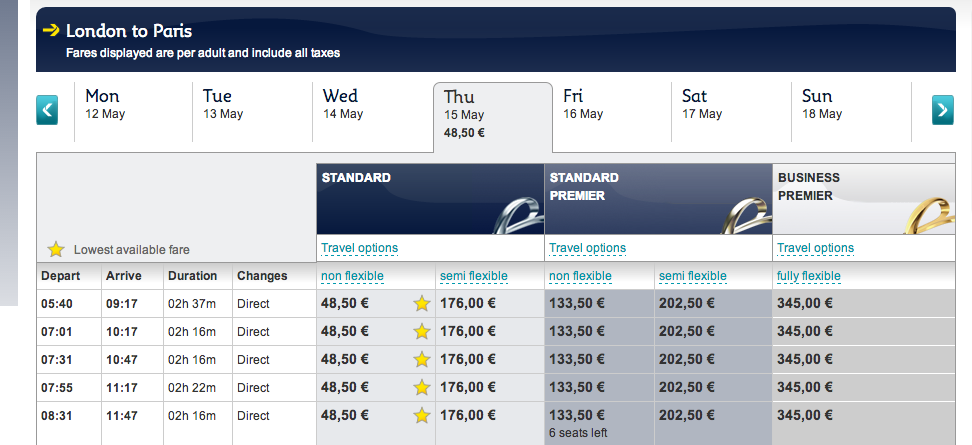This screenshot has width=972, height=445.
Task: Click the Arrive column header
Action: (123, 276)
